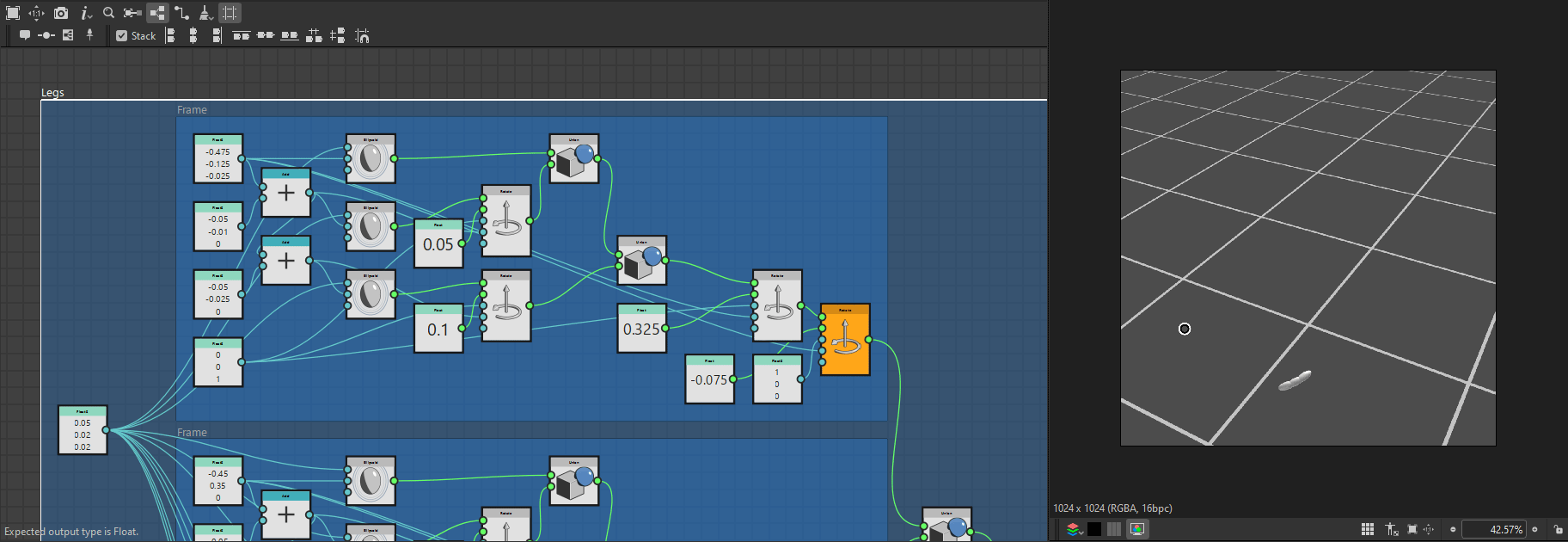Click the Legs frame title
Screen dimensions: 1568x542
[x=52, y=93]
